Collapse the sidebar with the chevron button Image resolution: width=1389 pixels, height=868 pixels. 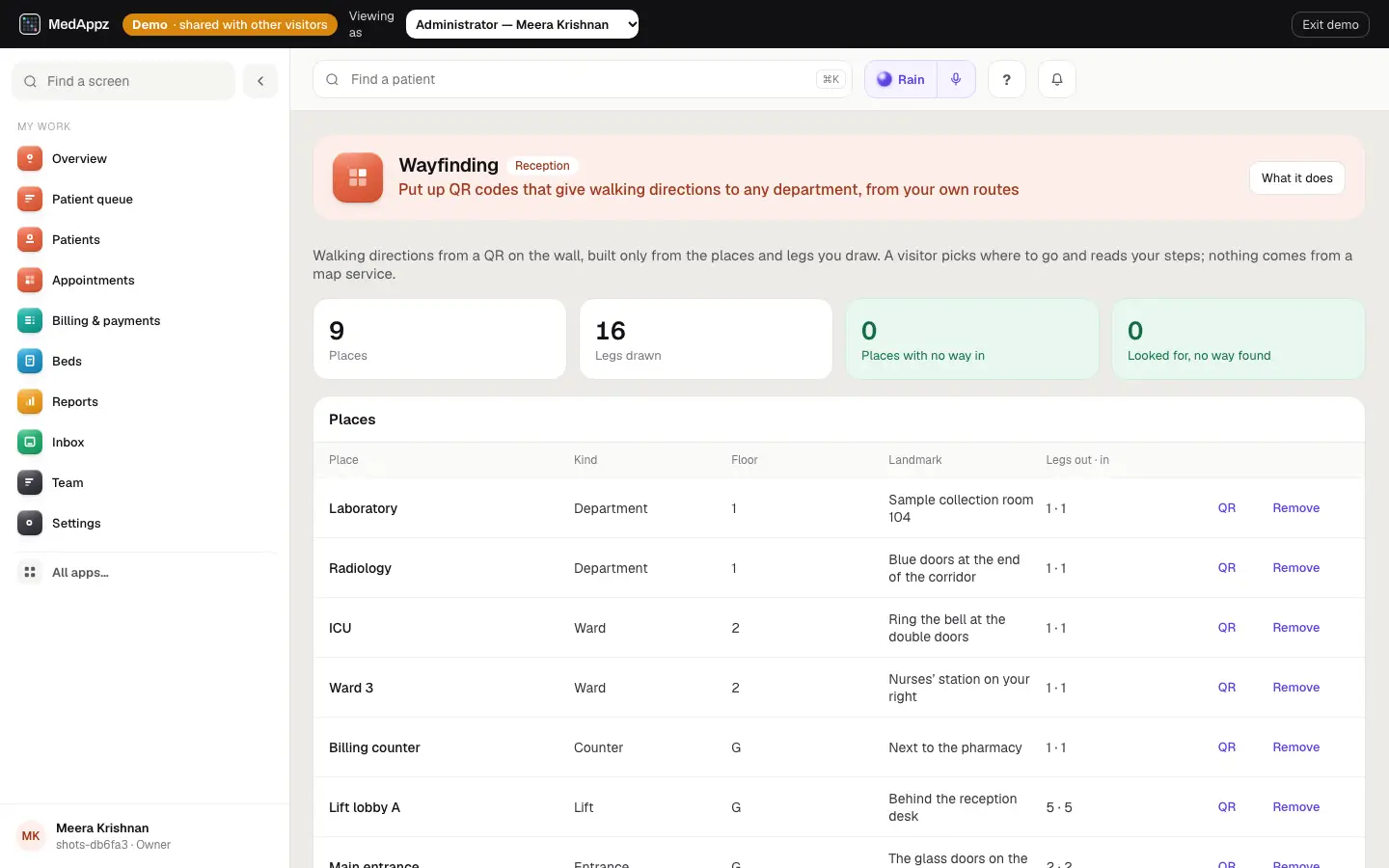260,81
